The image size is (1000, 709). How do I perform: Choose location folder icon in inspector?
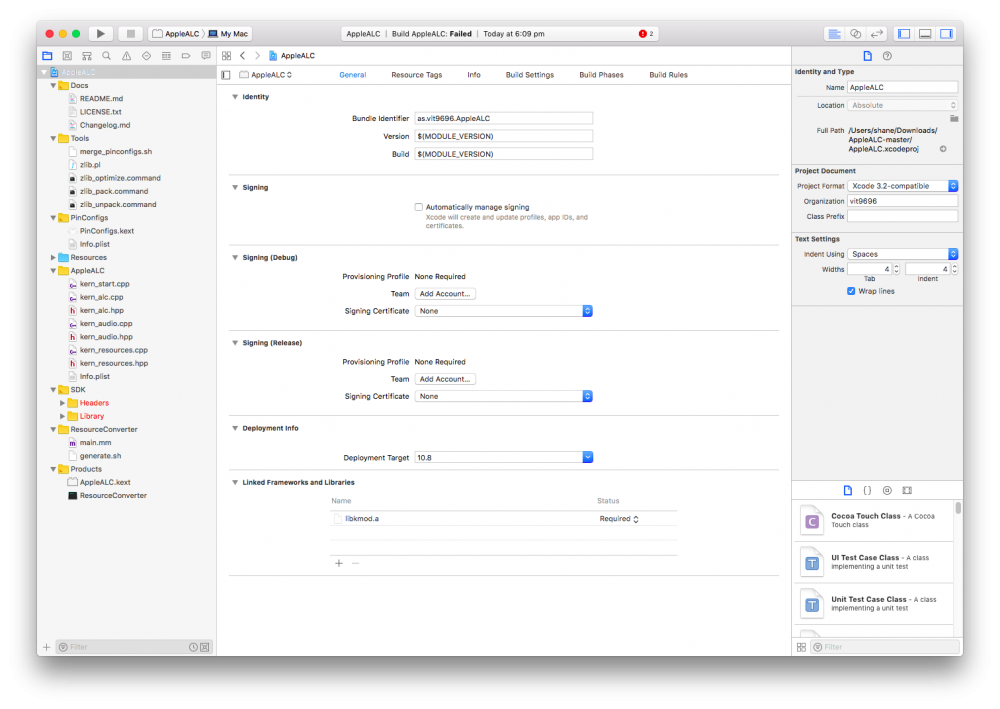pos(954,119)
